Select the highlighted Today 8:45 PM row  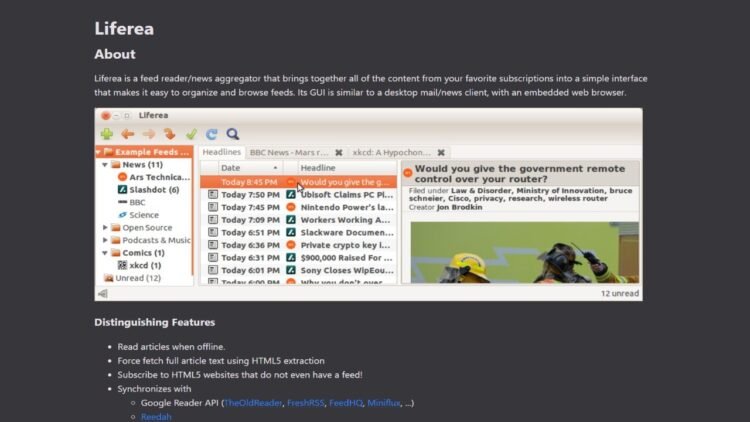click(298, 182)
